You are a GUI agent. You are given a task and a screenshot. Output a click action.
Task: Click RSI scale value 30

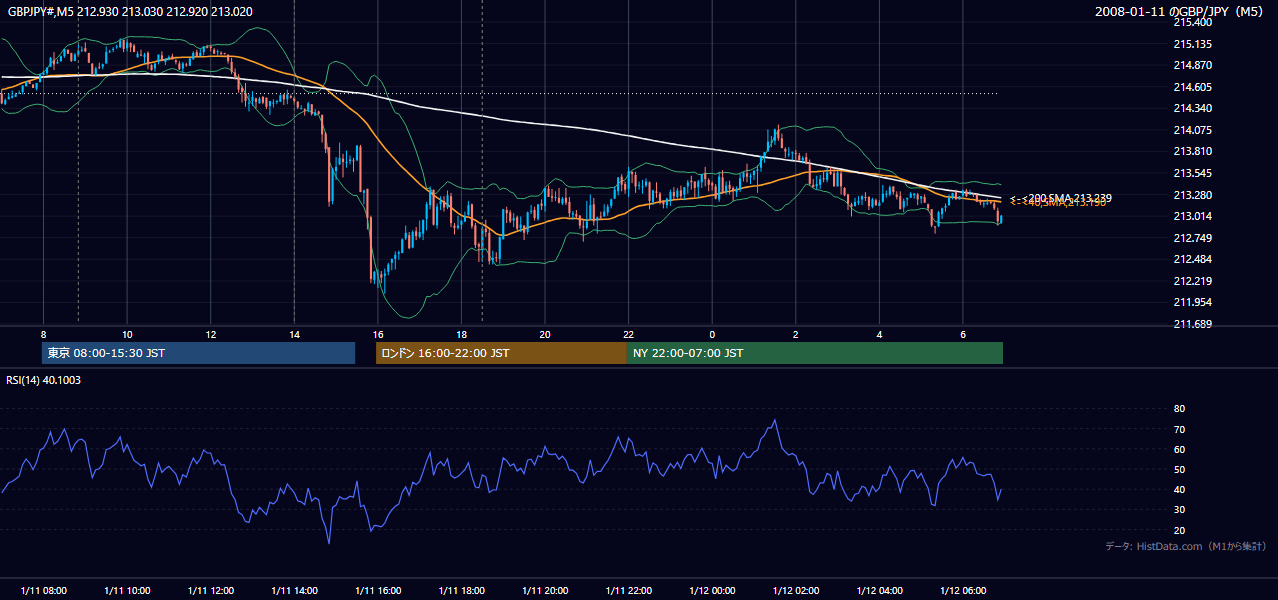pyautogui.click(x=1179, y=510)
